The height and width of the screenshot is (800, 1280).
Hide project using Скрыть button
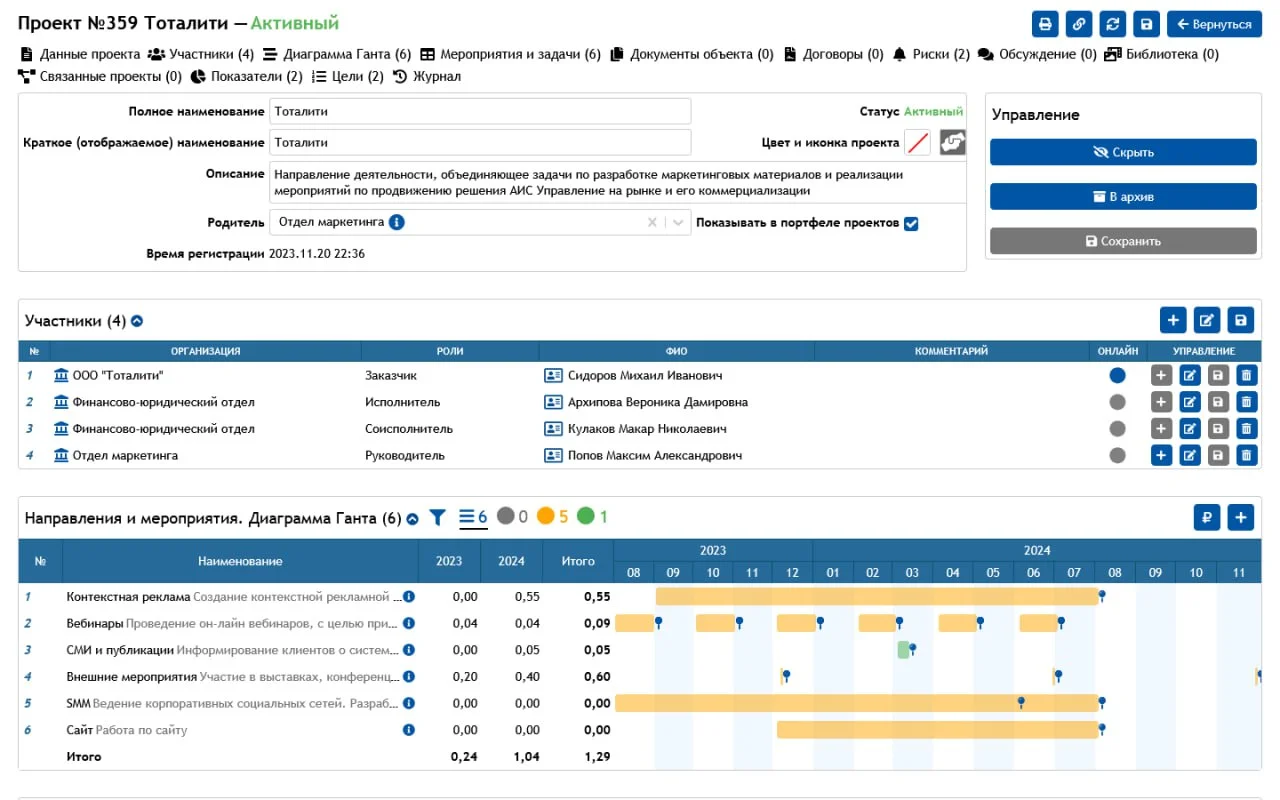click(x=1123, y=152)
